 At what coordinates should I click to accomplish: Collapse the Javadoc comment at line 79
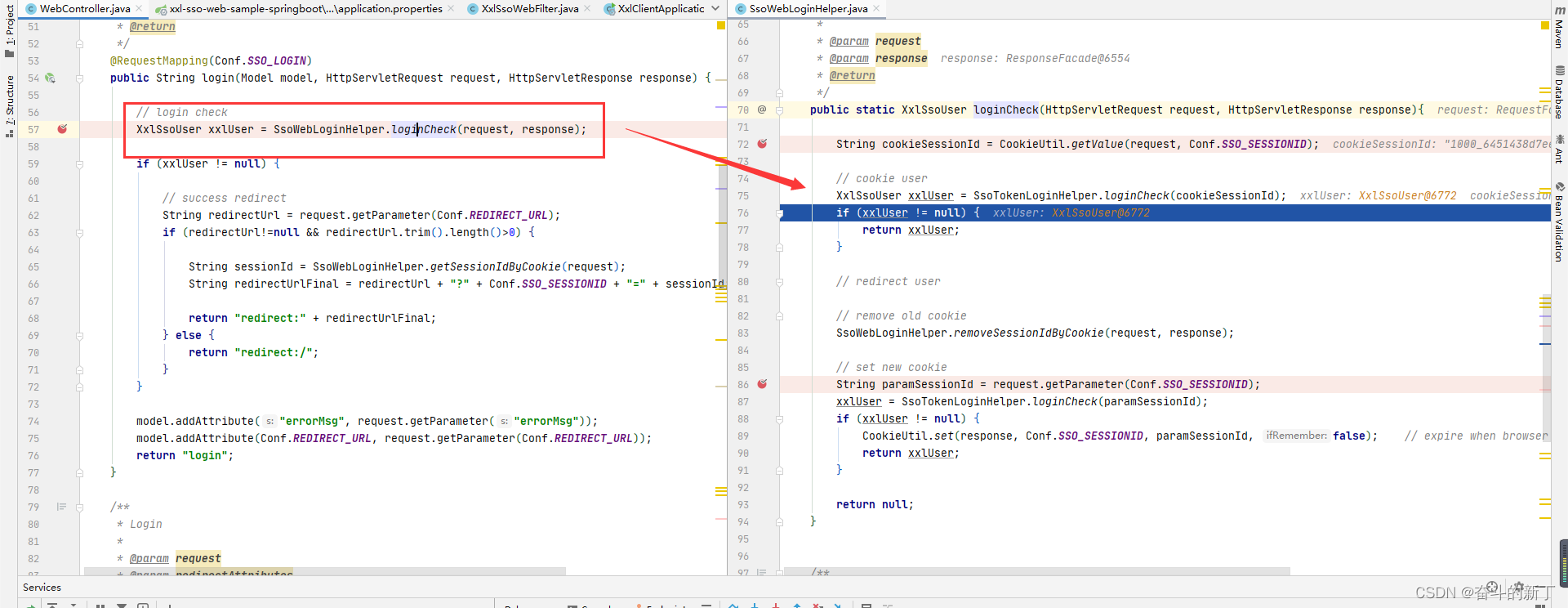tap(79, 507)
